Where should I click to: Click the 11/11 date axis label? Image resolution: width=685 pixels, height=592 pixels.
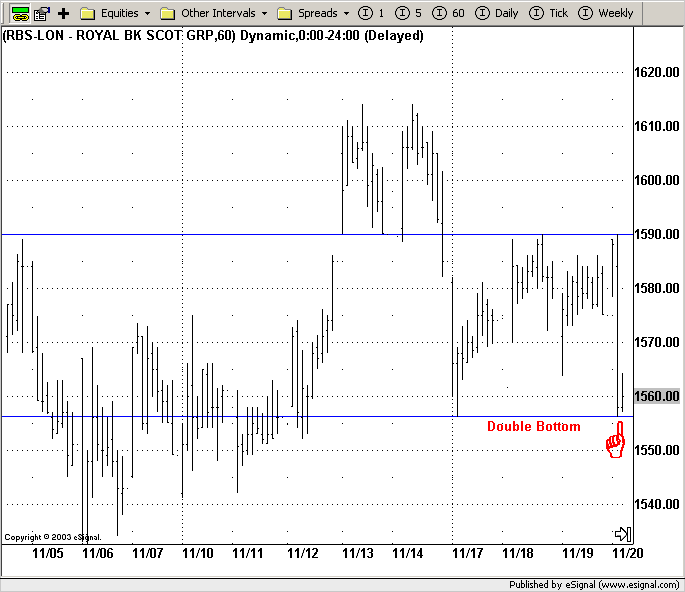pos(248,554)
